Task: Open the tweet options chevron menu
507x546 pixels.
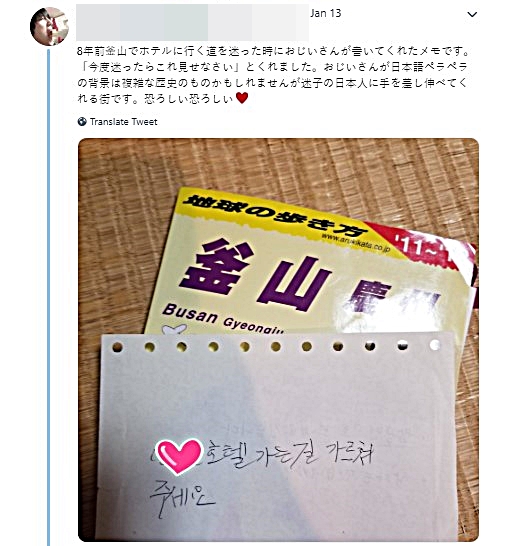Action: point(472,15)
